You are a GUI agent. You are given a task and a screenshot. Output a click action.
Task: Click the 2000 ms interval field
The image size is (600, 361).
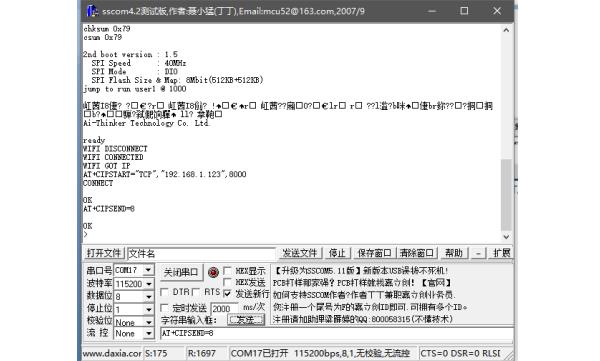[225, 309]
